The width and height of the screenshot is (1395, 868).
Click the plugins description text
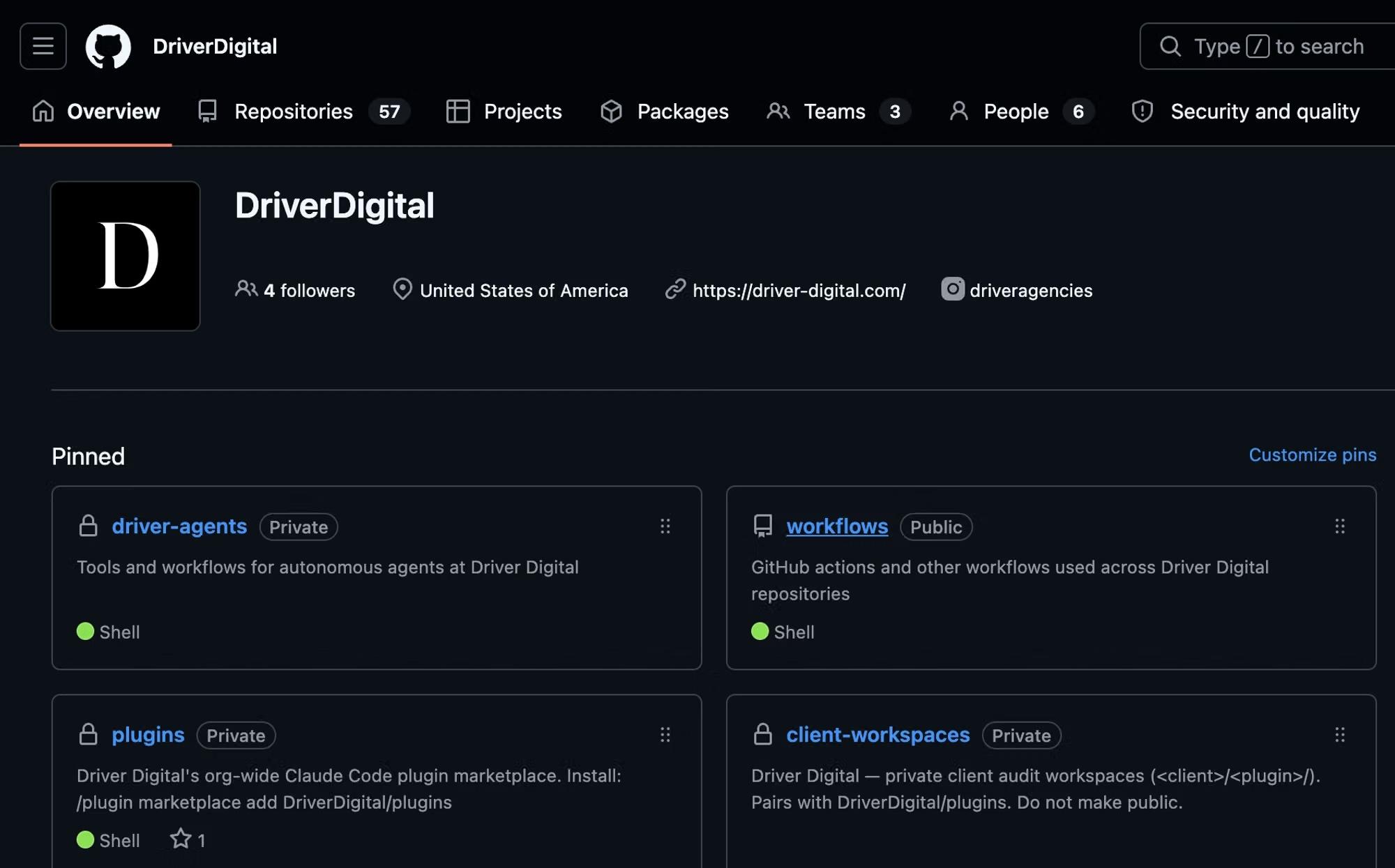pyautogui.click(x=349, y=789)
